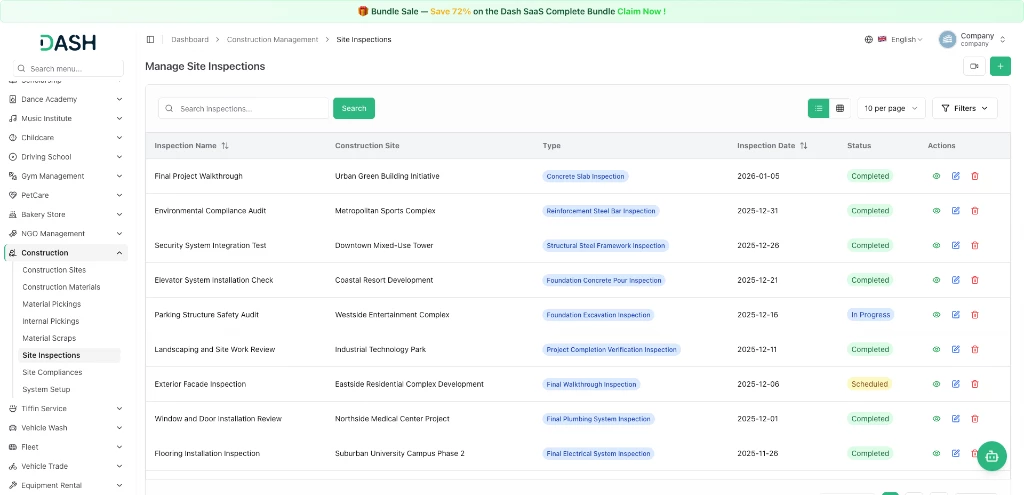Click the green Search button
This screenshot has width=1024, height=495.
354,108
